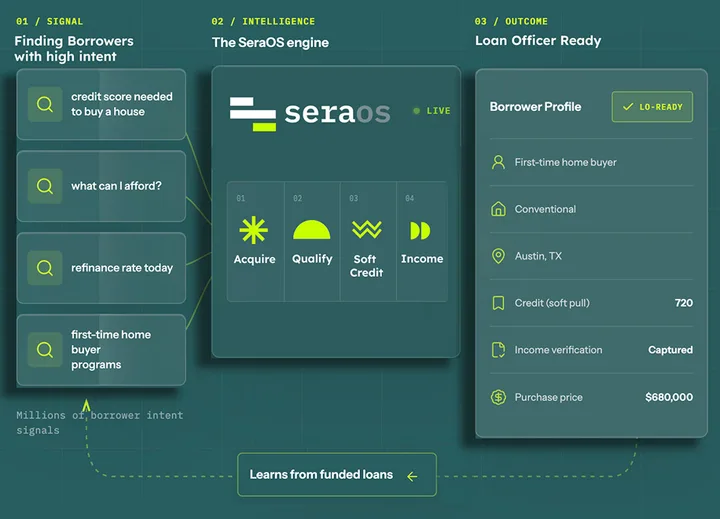Open the 'credit score needed to buy a house' card
The width and height of the screenshot is (720, 519).
pyautogui.click(x=101, y=104)
